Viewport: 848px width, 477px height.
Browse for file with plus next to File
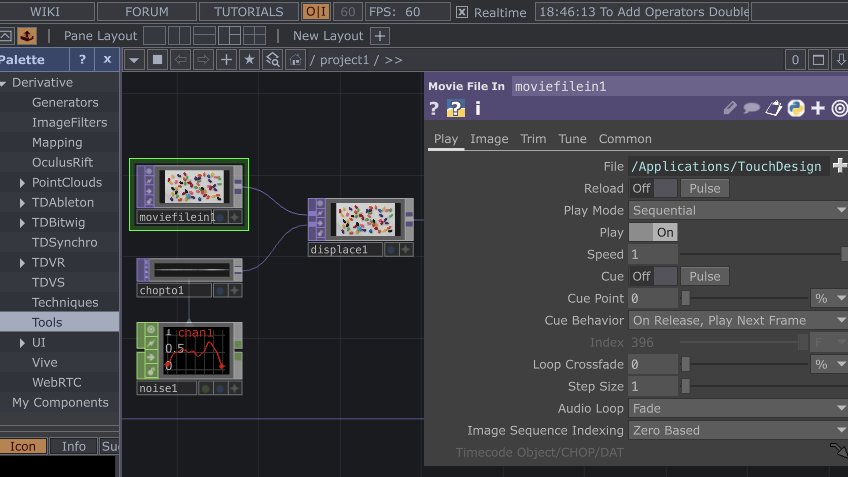coord(839,165)
